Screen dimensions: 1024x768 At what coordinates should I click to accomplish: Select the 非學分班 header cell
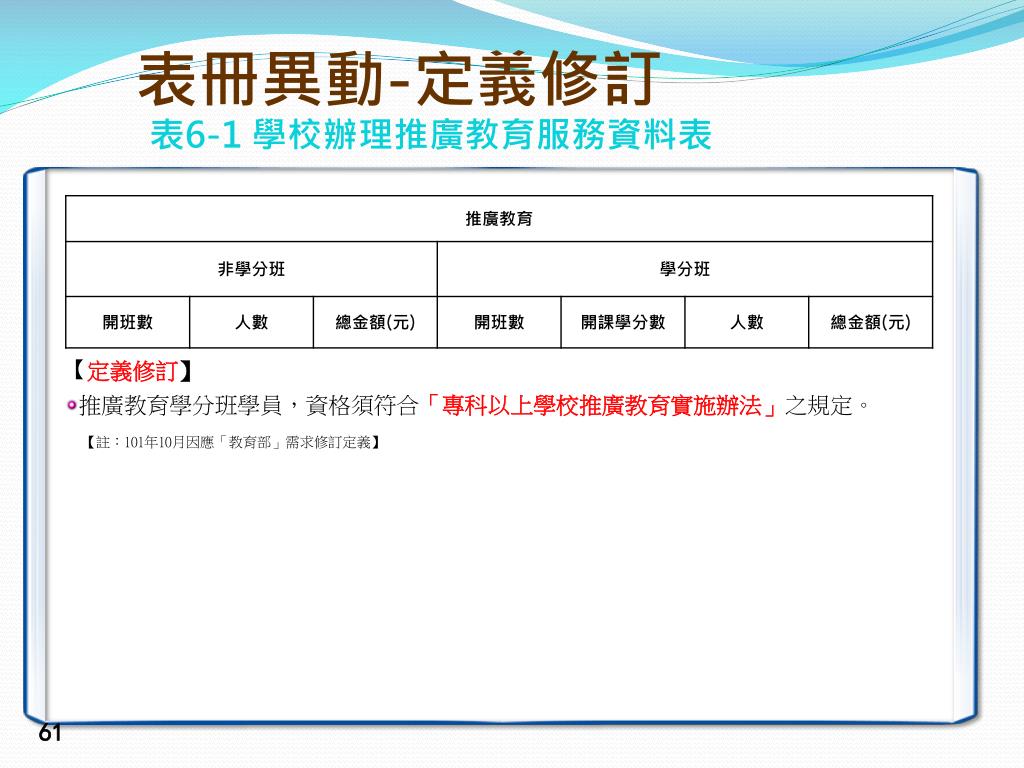(251, 269)
